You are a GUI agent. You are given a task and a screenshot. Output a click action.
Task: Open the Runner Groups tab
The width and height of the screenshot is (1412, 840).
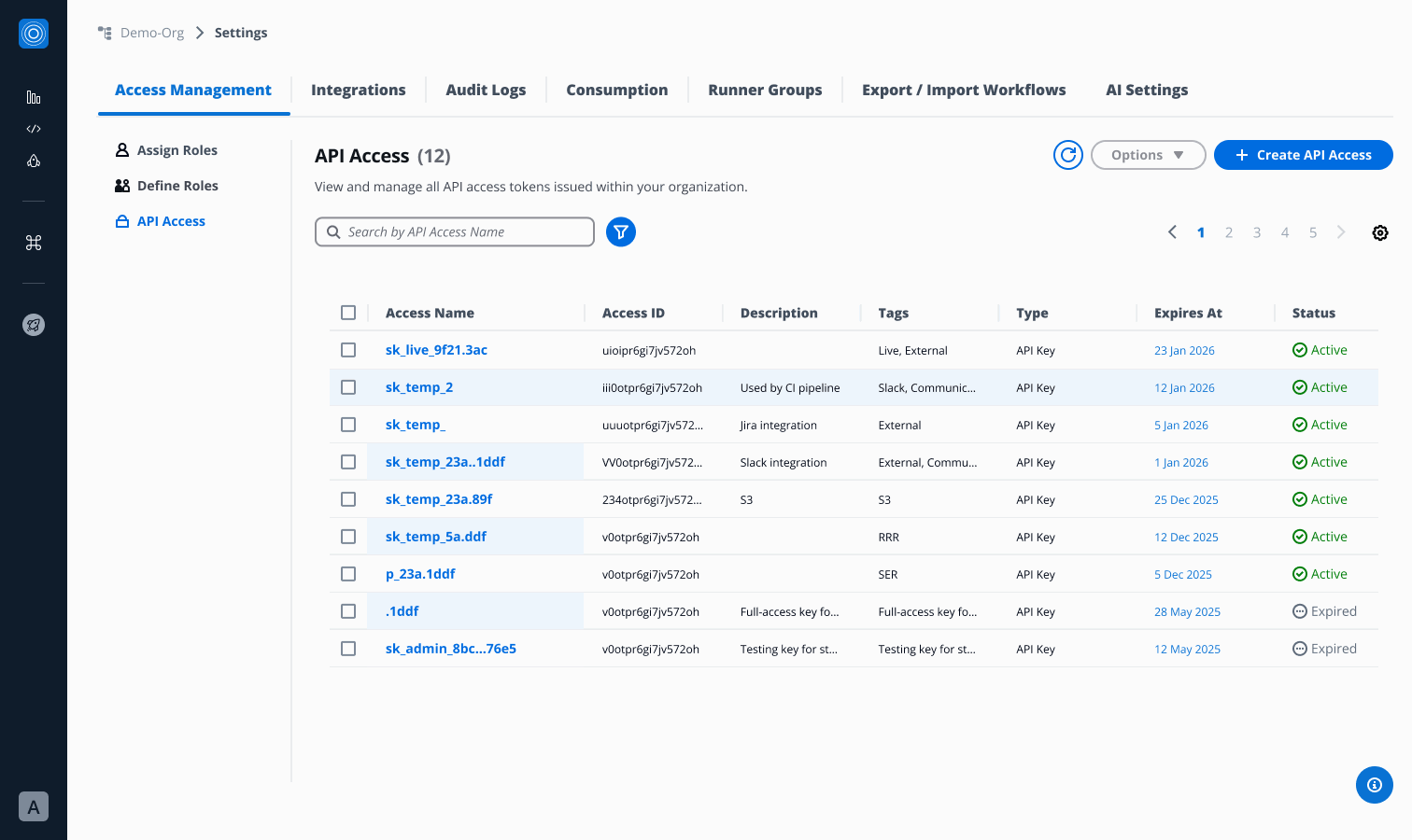point(765,90)
